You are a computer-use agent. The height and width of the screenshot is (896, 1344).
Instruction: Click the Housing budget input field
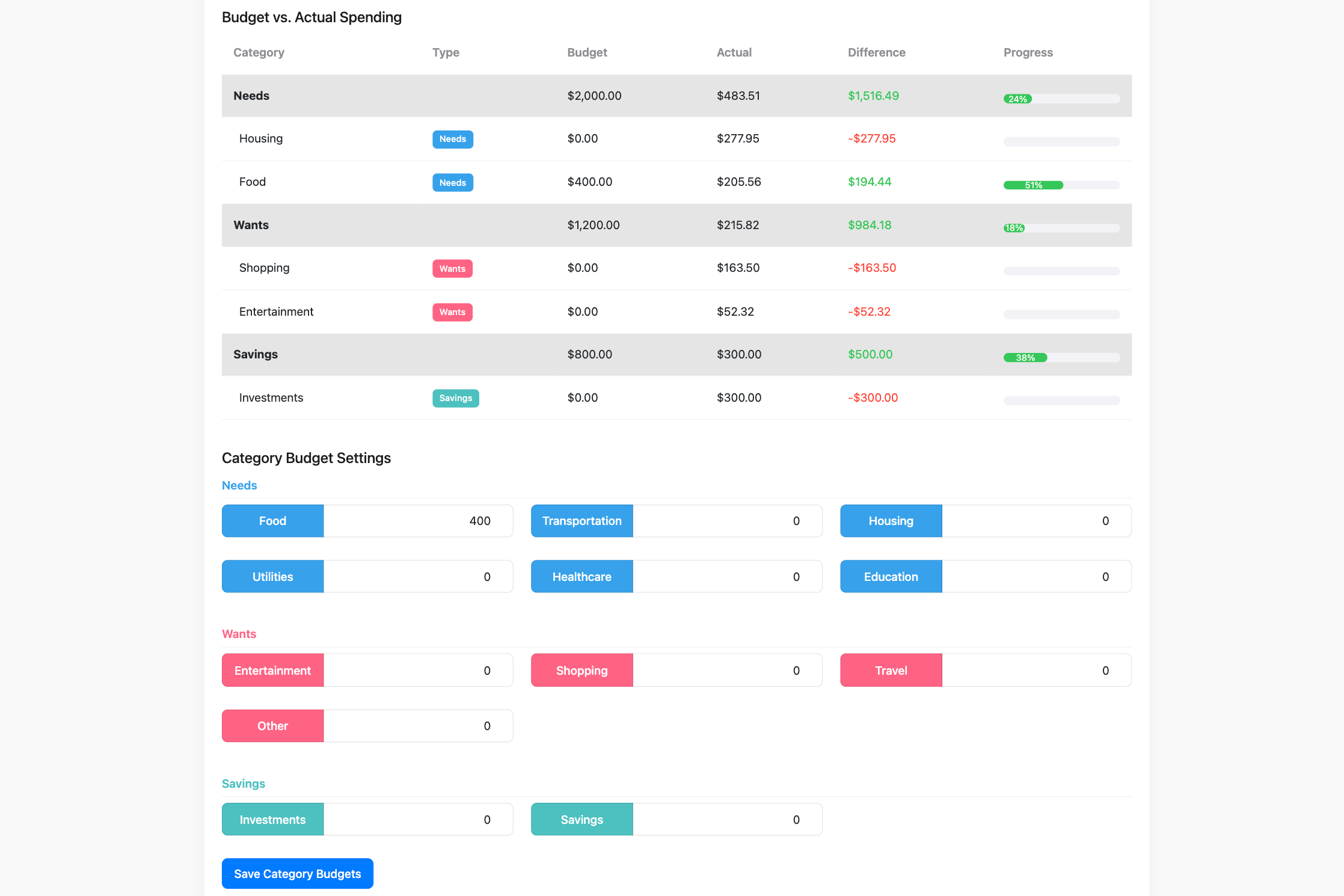click(1036, 521)
